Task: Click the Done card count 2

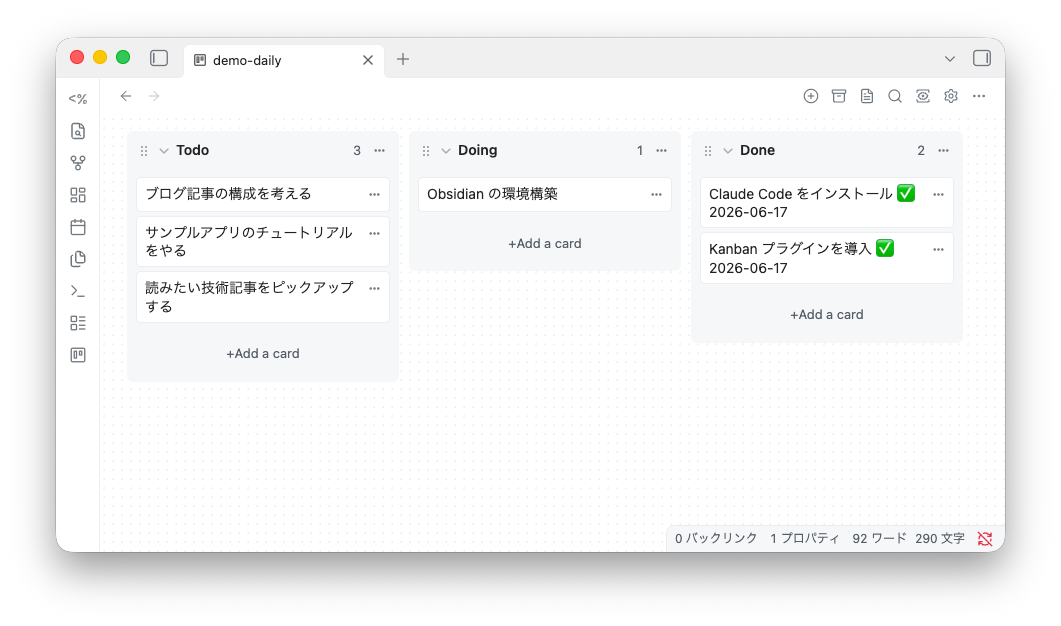Action: click(x=921, y=150)
